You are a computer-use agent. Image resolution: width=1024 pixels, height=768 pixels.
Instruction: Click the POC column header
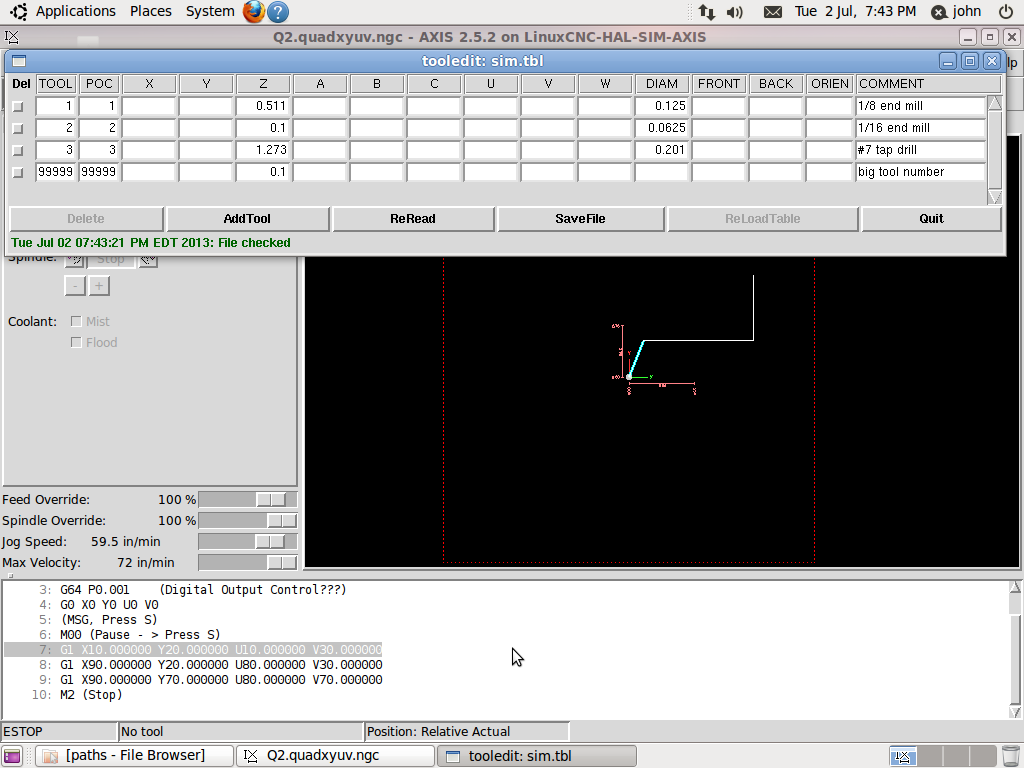99,84
